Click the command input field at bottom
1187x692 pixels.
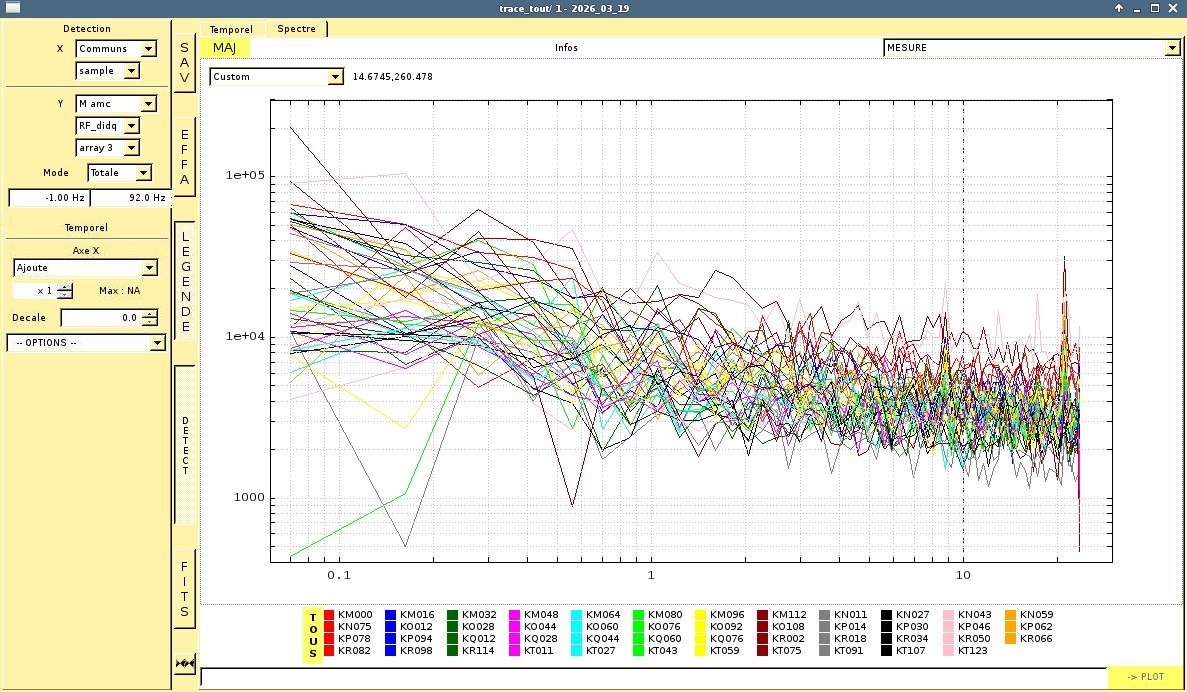click(x=653, y=677)
